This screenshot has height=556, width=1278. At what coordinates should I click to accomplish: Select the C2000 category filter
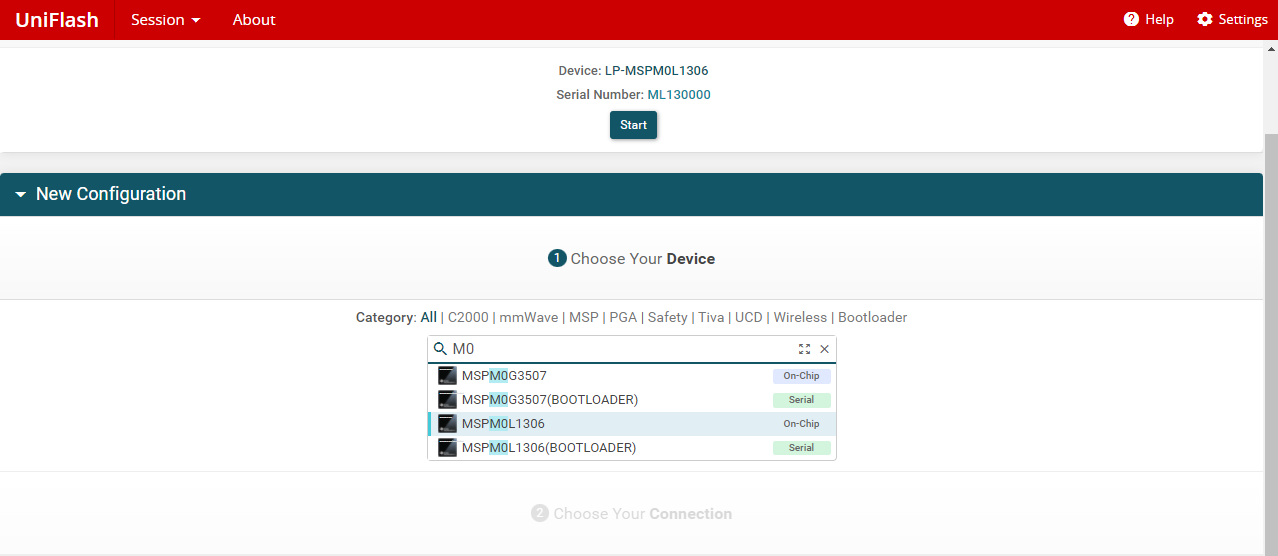[468, 317]
